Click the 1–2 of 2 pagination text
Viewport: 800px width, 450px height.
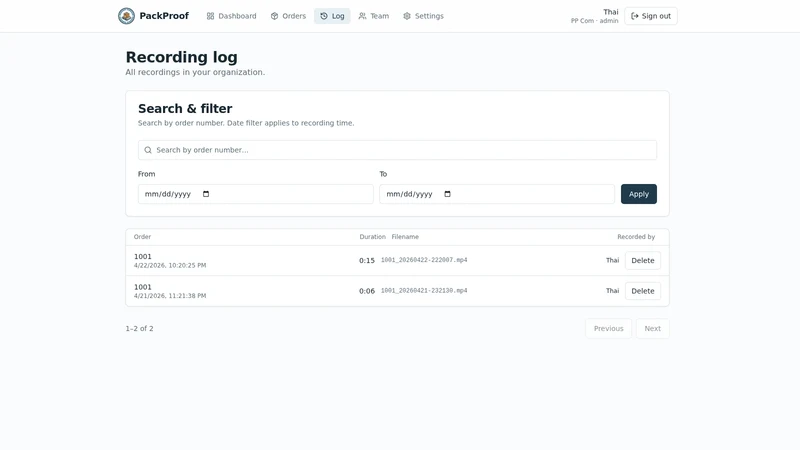(139, 329)
